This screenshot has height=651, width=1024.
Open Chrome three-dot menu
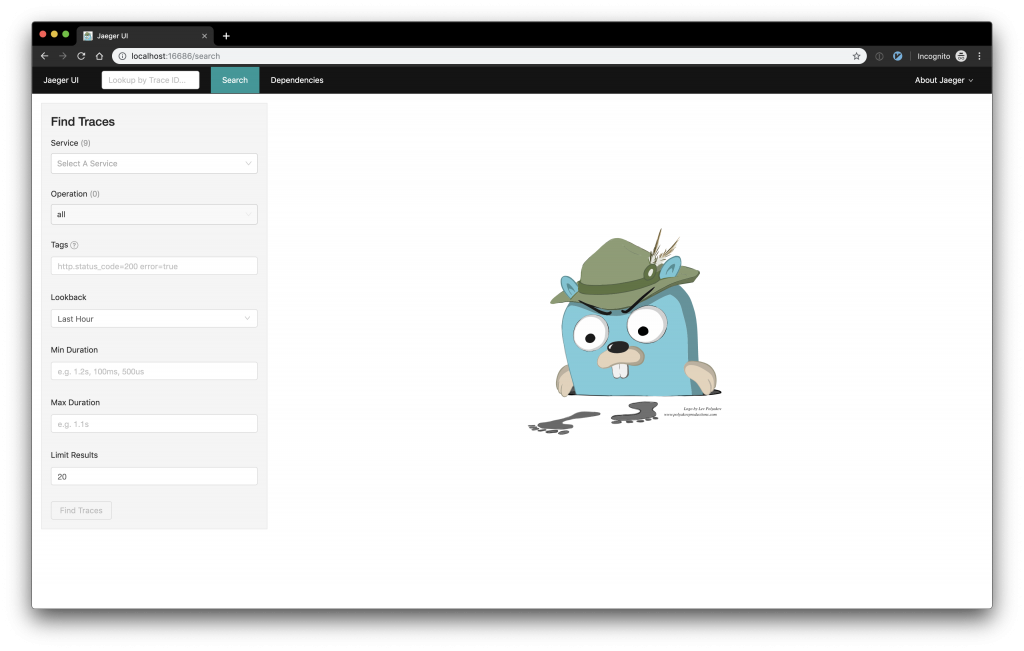click(979, 56)
